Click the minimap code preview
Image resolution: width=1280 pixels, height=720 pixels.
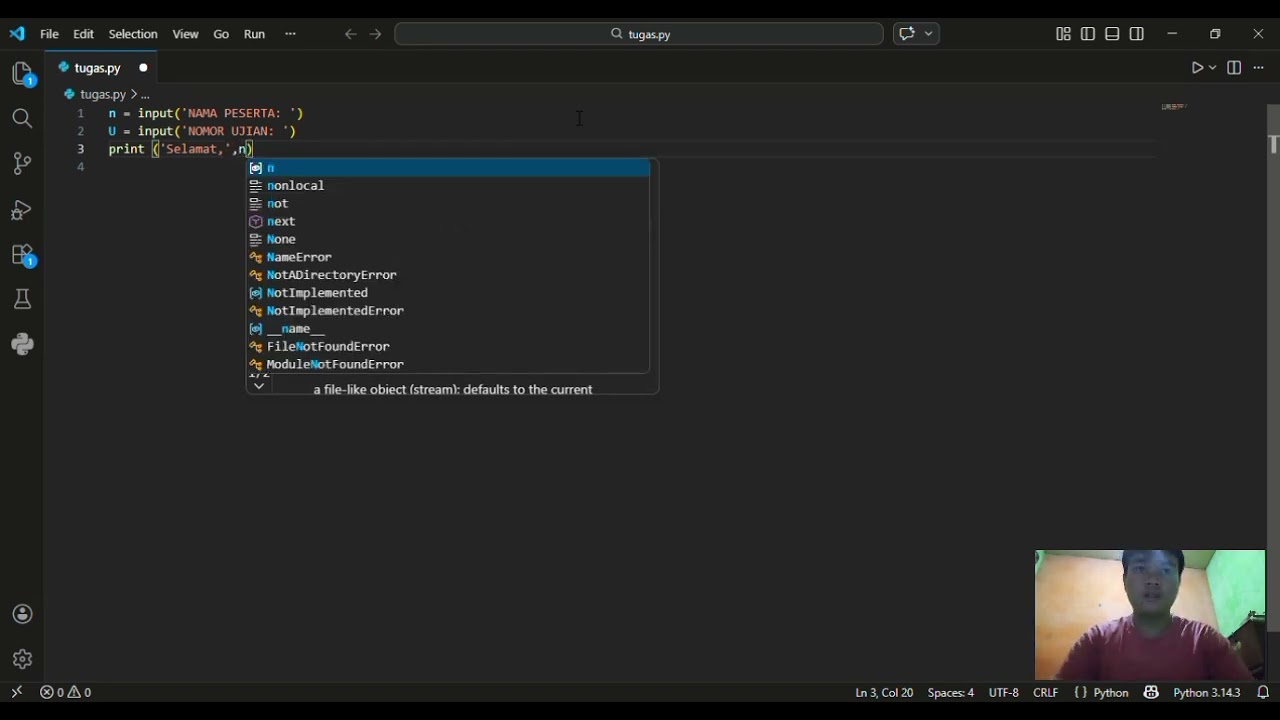click(x=1174, y=107)
